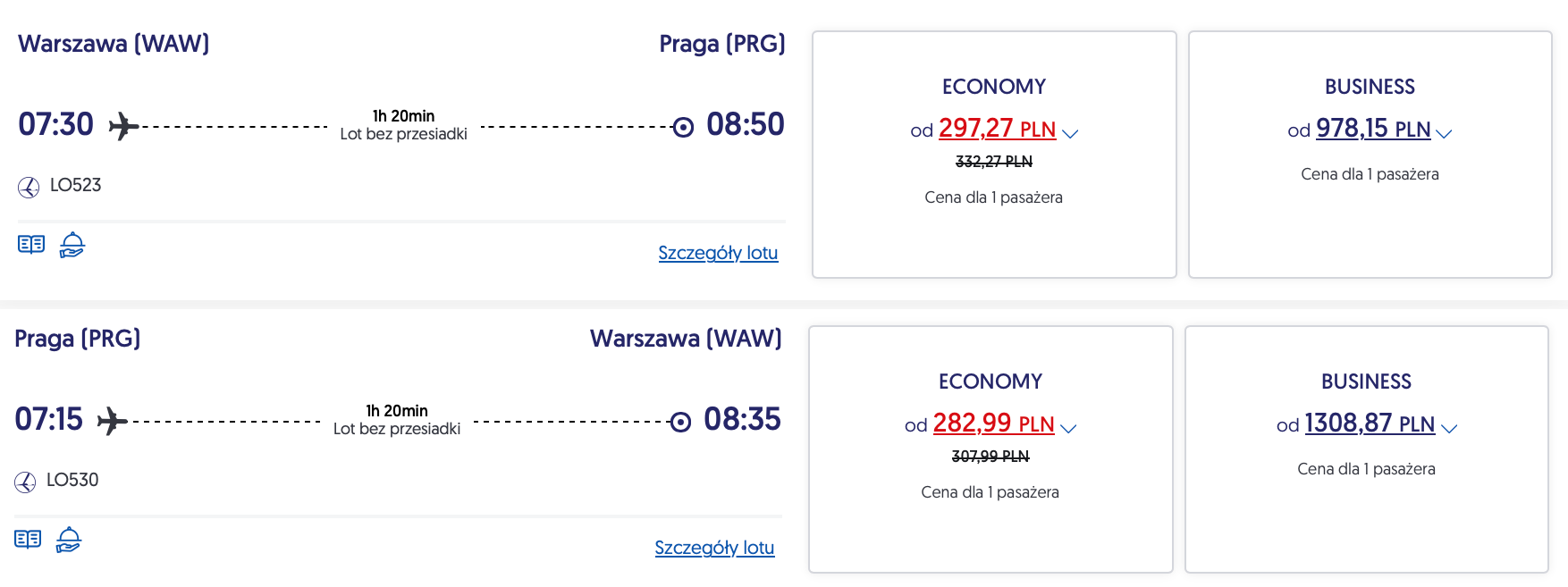Click LOT airline logo next to LO523
1568x587 pixels.
29,187
